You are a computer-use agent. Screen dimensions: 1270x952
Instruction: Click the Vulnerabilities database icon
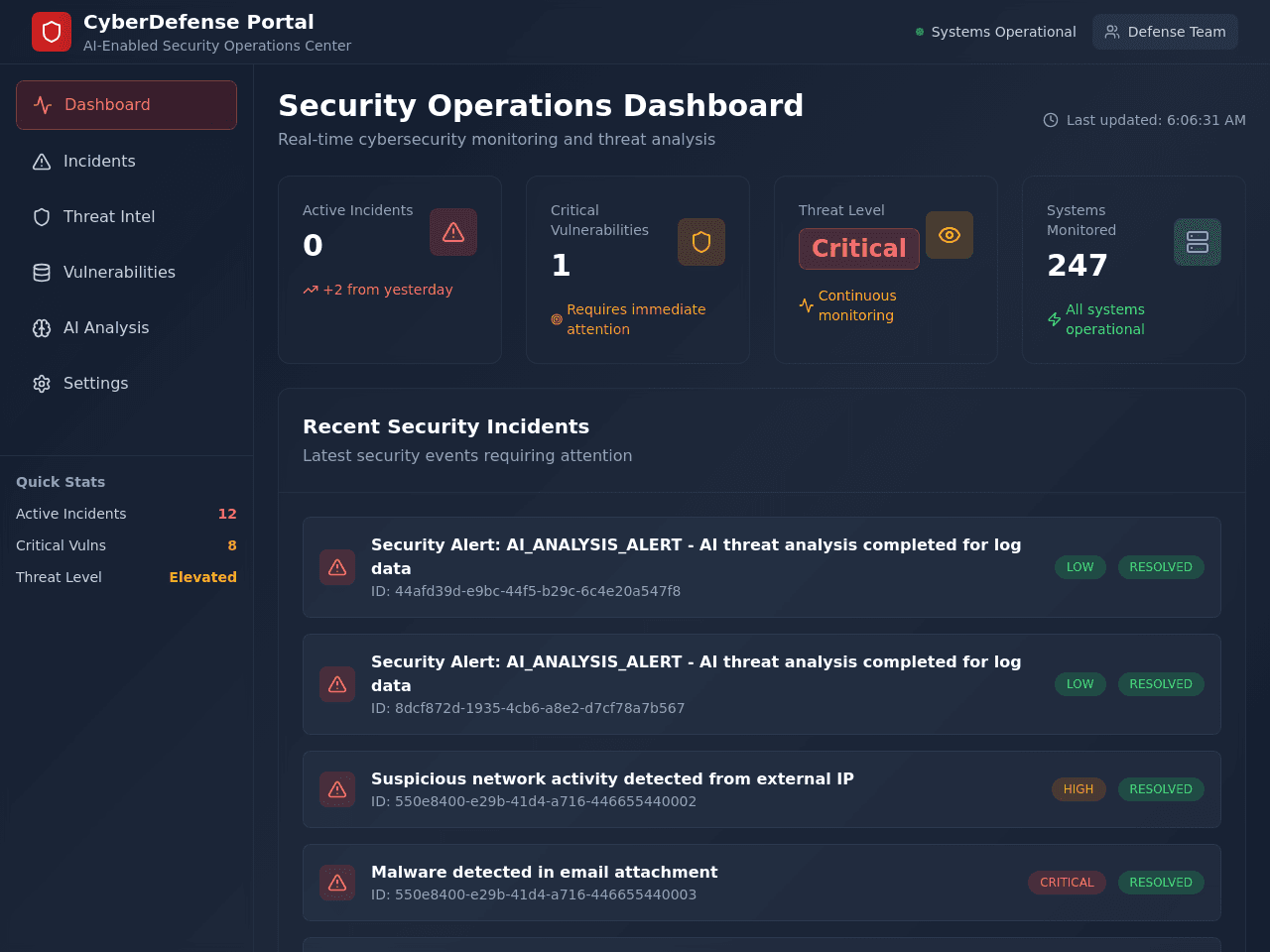(42, 273)
